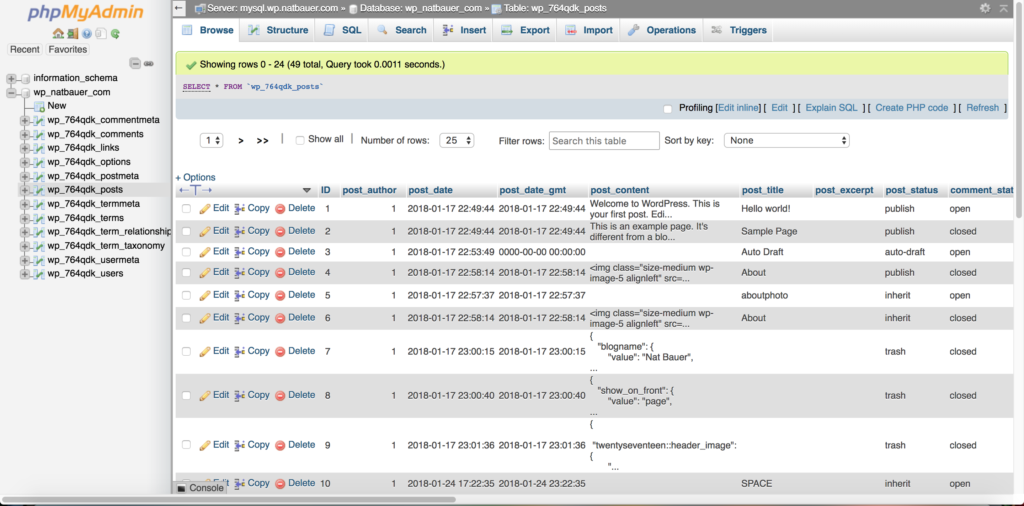Click the New table icon in tree
This screenshot has height=506, width=1024.
39,106
